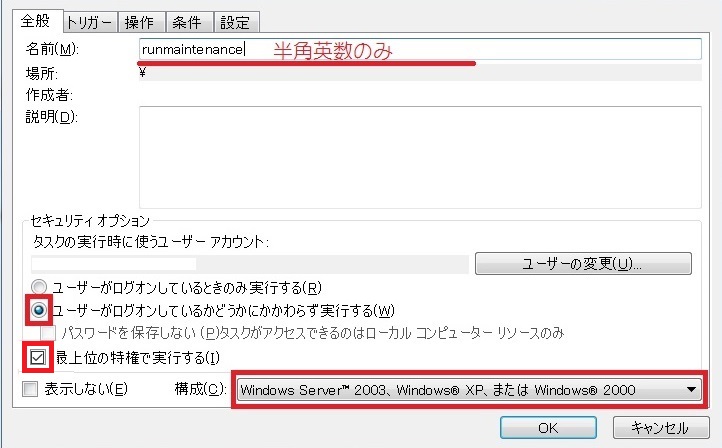
Task: Click the 作成者 label
Action: [x=49, y=95]
